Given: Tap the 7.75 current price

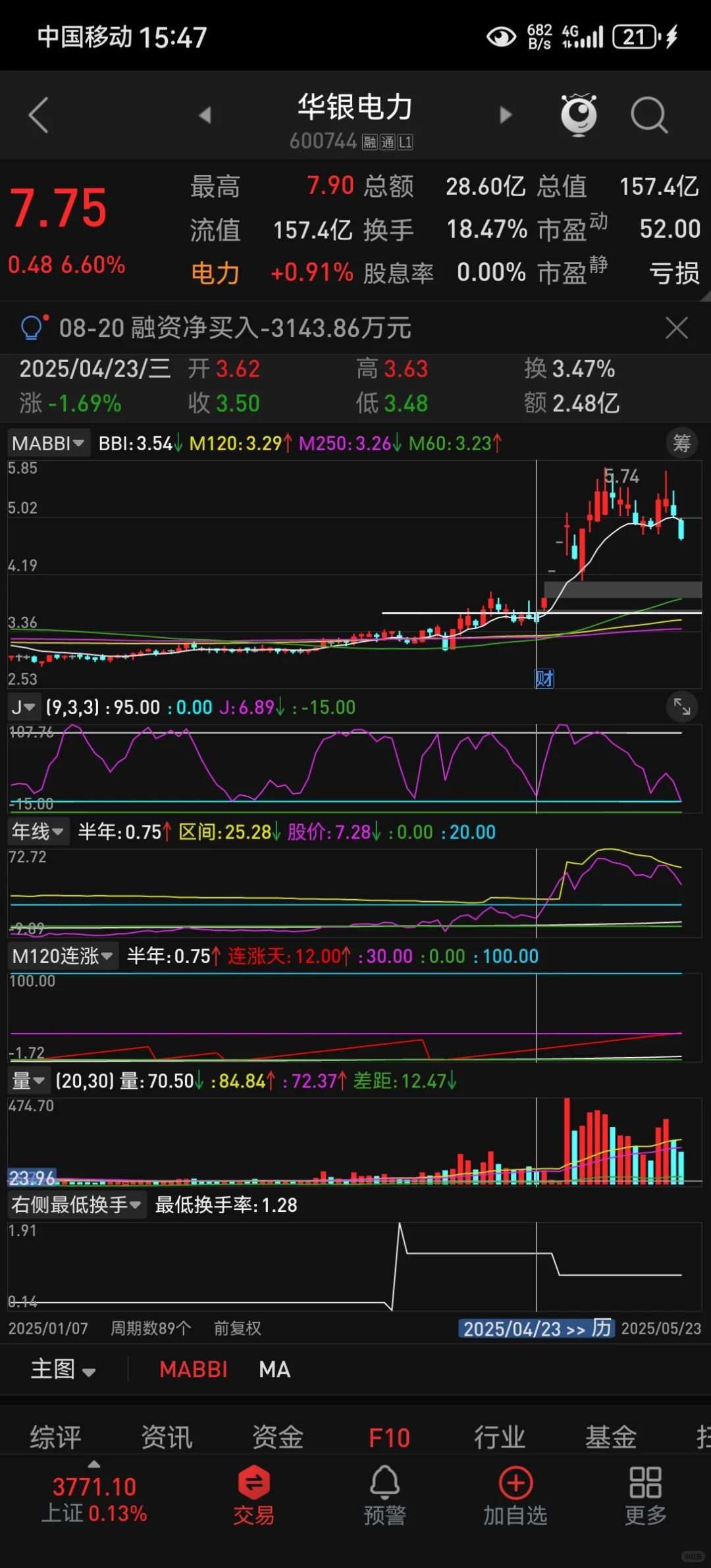Looking at the screenshot, I should click(x=58, y=209).
